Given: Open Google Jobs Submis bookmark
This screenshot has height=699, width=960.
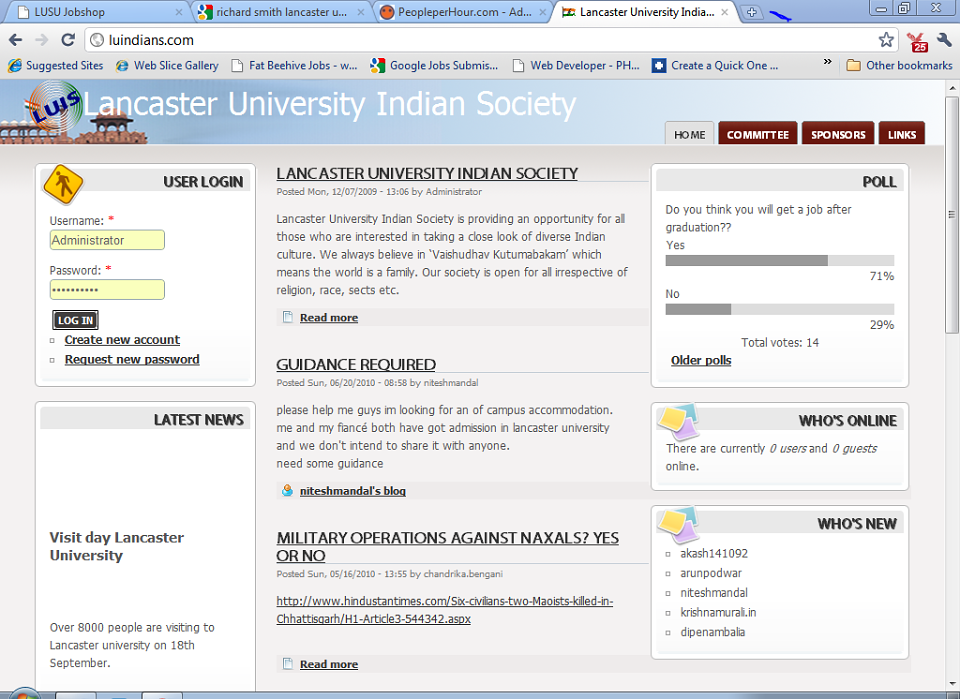Looking at the screenshot, I should [434, 65].
